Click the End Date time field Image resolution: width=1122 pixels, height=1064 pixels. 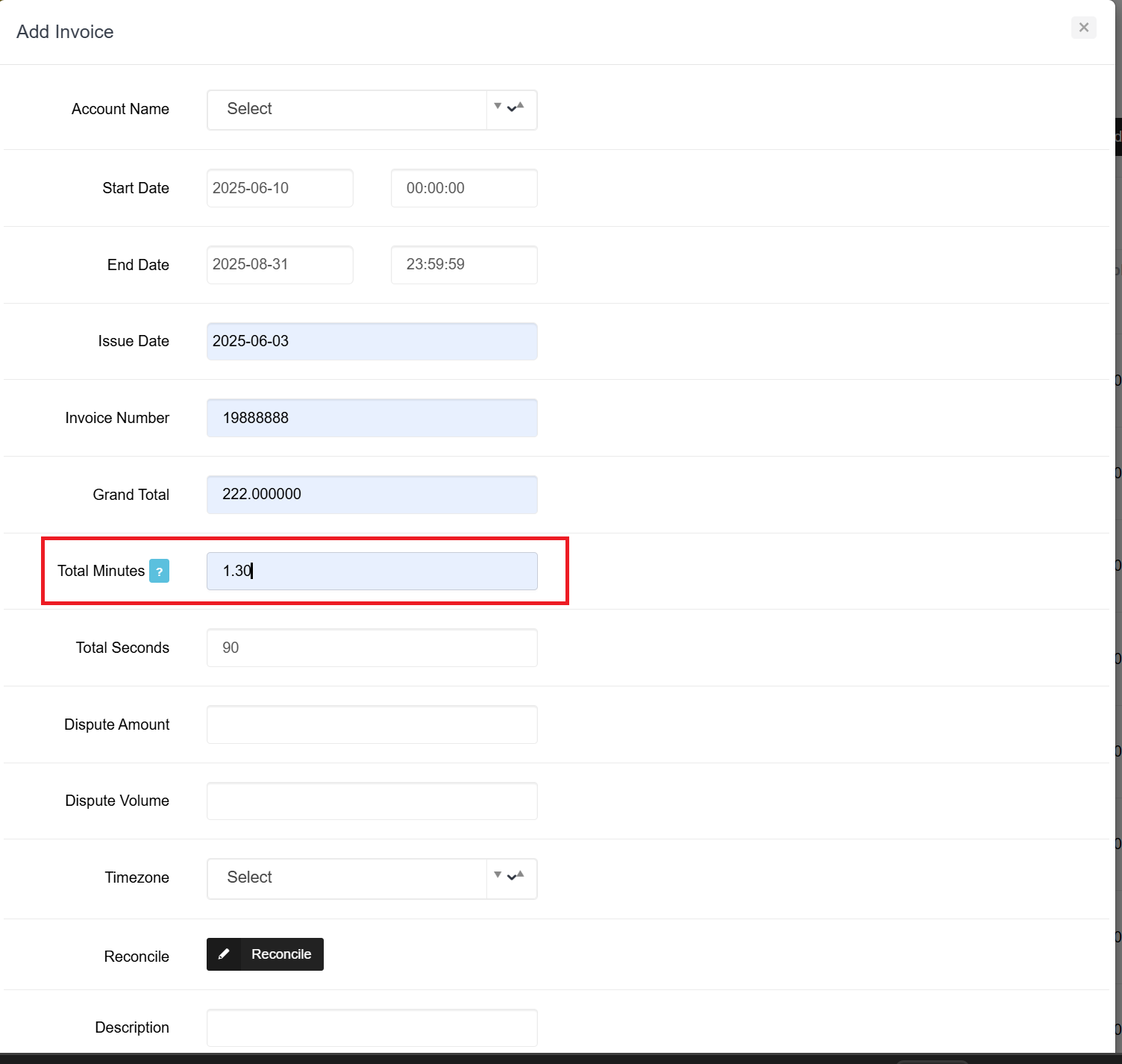click(x=463, y=265)
